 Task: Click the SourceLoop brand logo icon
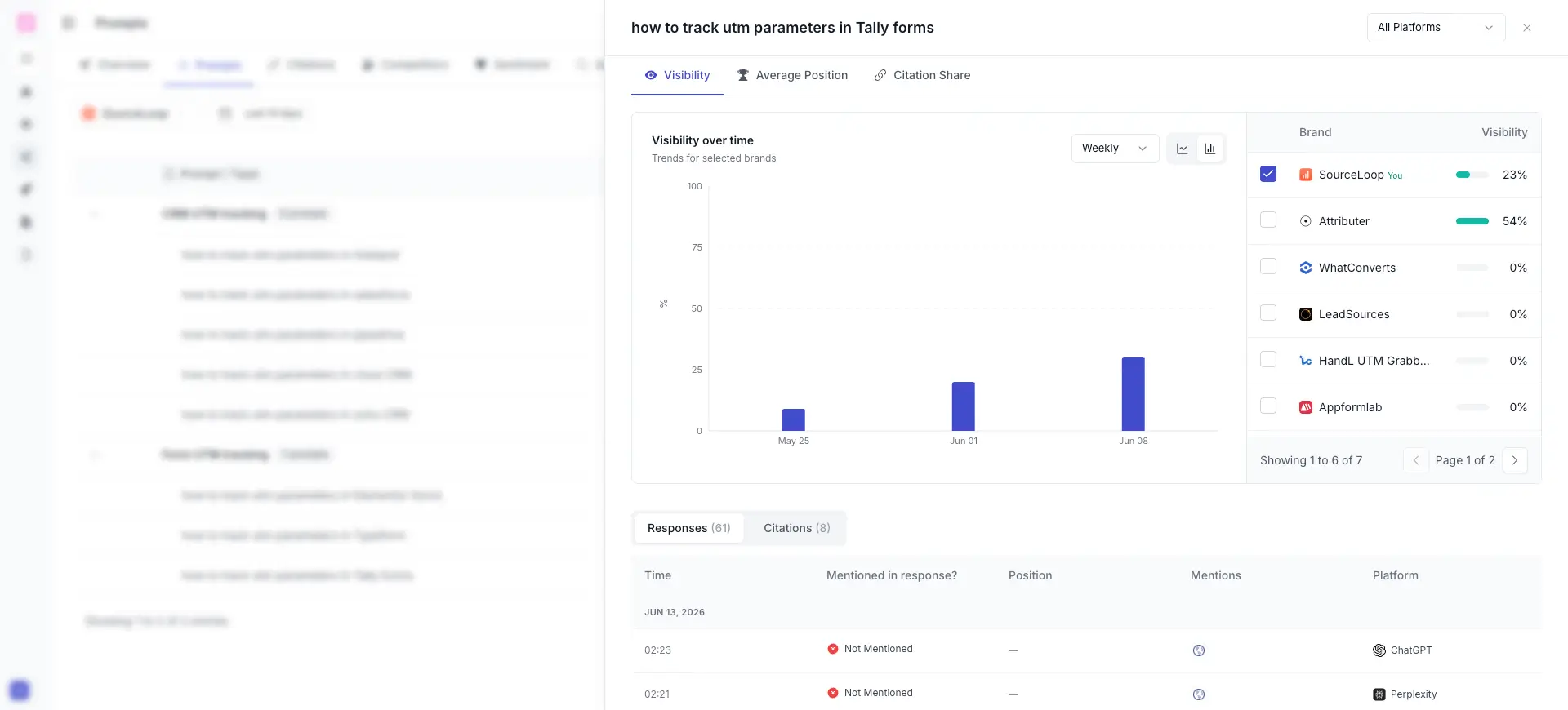(1305, 175)
